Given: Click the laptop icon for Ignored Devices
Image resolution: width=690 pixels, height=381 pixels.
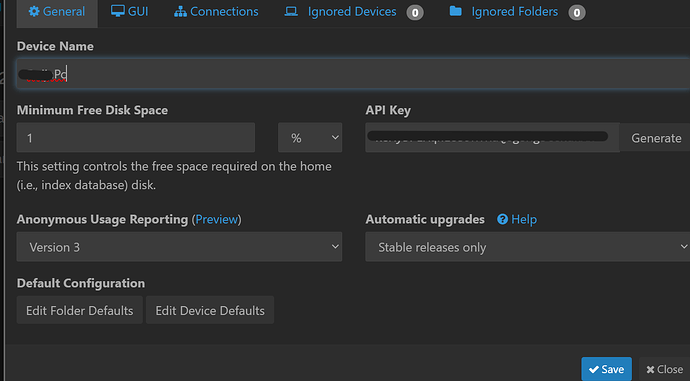Looking at the screenshot, I should (x=291, y=11).
